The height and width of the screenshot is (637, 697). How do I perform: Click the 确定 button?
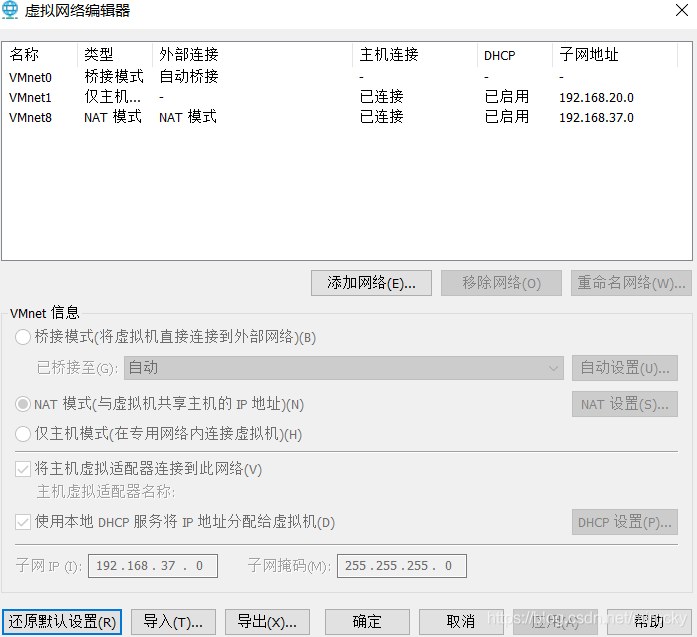tap(367, 621)
